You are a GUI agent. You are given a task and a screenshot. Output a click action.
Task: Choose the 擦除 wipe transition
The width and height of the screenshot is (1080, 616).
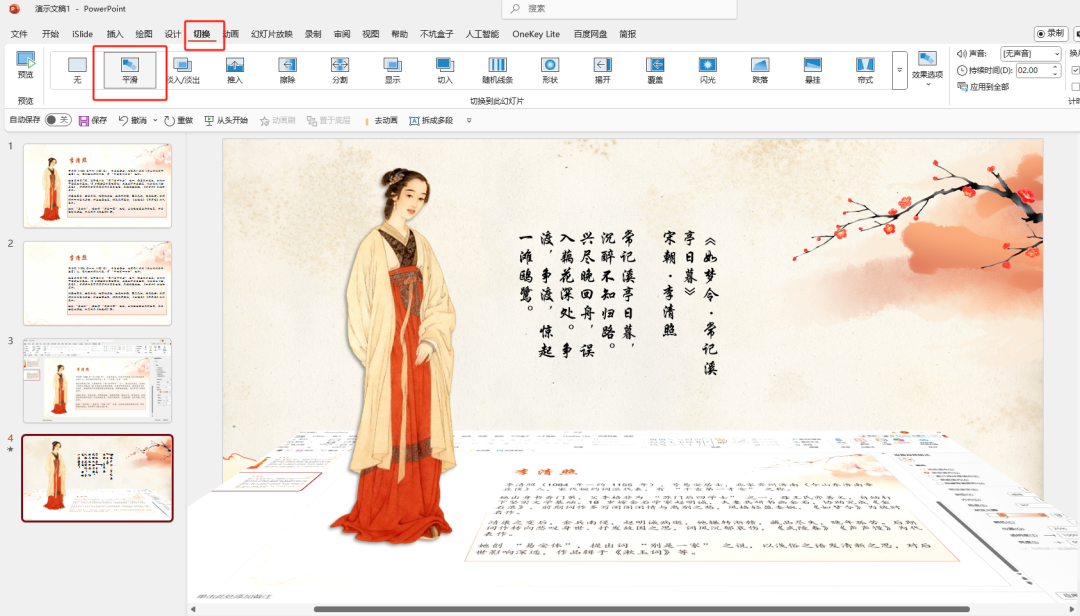287,70
